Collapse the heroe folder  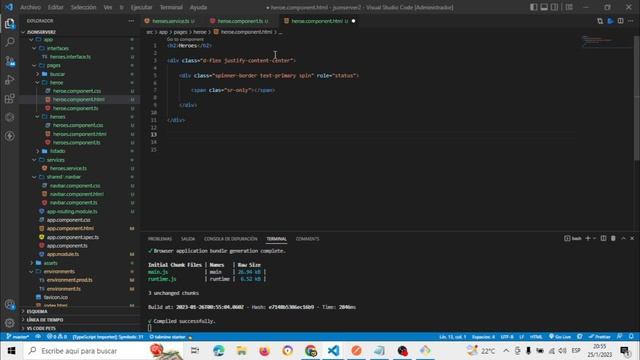click(38, 82)
